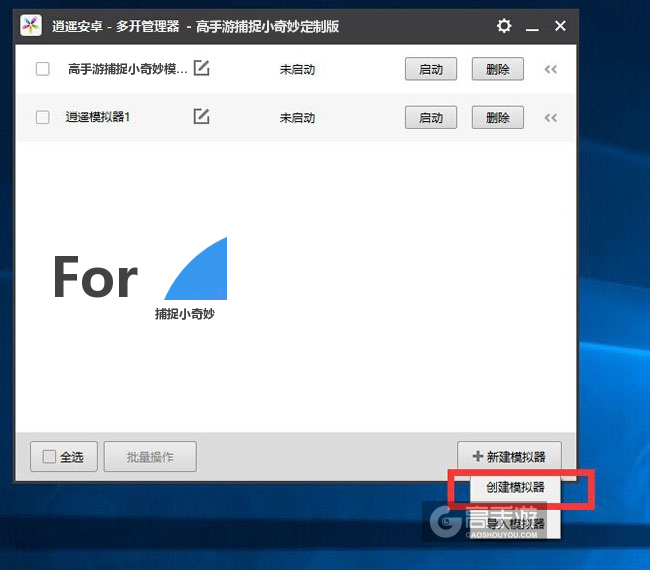Open the settings gear icon
The height and width of the screenshot is (570, 650).
click(504, 26)
